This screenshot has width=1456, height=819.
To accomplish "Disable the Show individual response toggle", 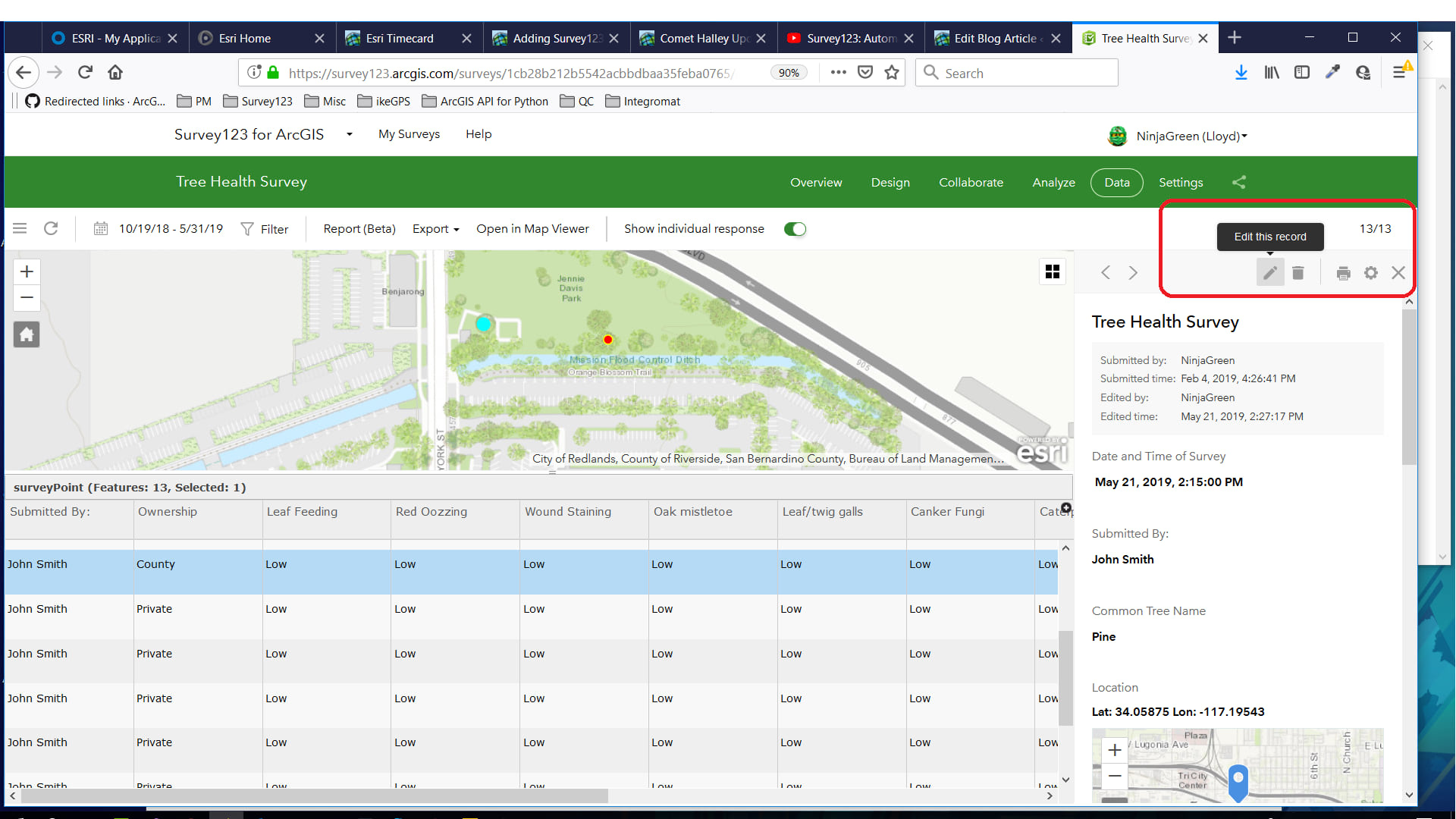I will pos(795,228).
